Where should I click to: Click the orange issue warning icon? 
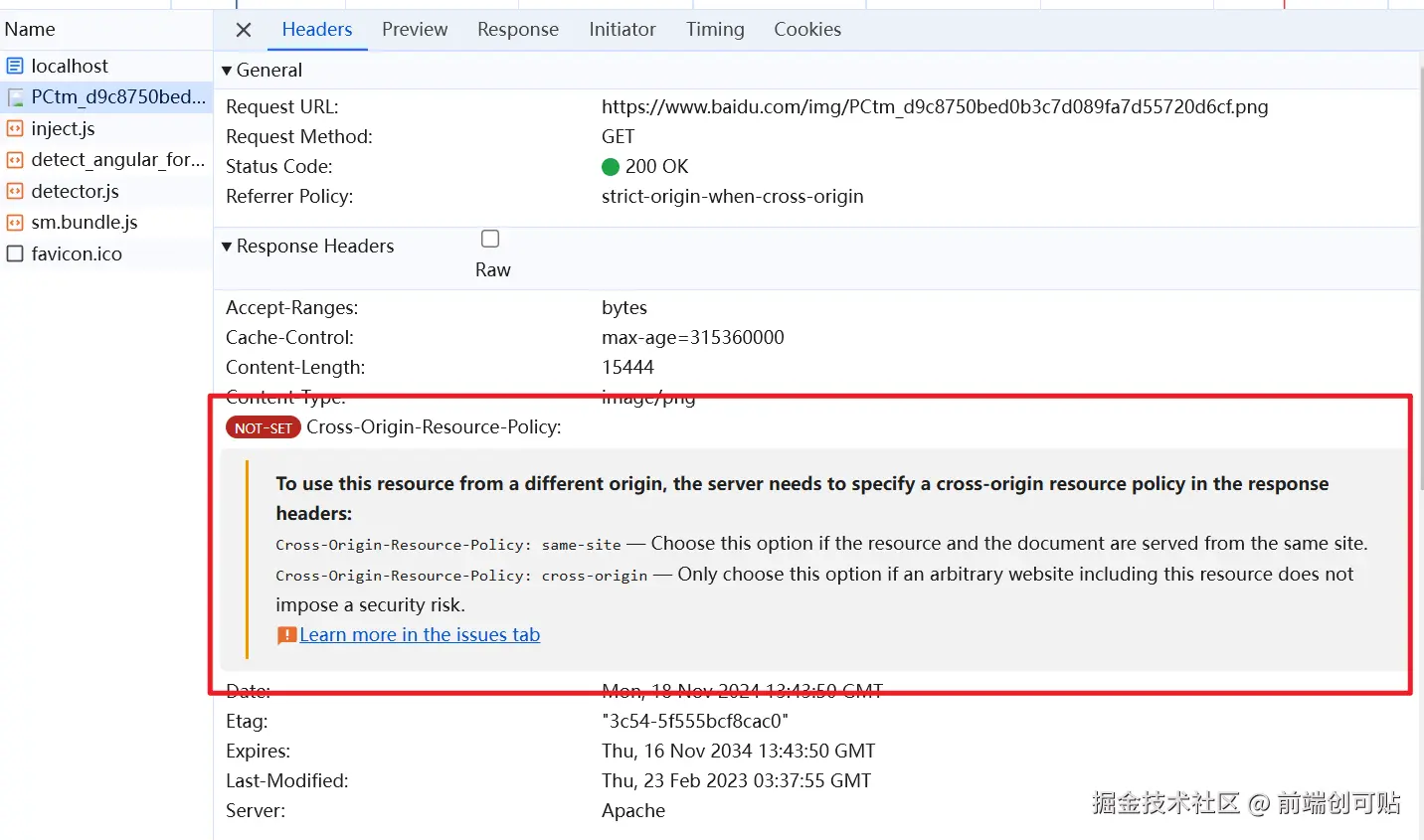(286, 635)
